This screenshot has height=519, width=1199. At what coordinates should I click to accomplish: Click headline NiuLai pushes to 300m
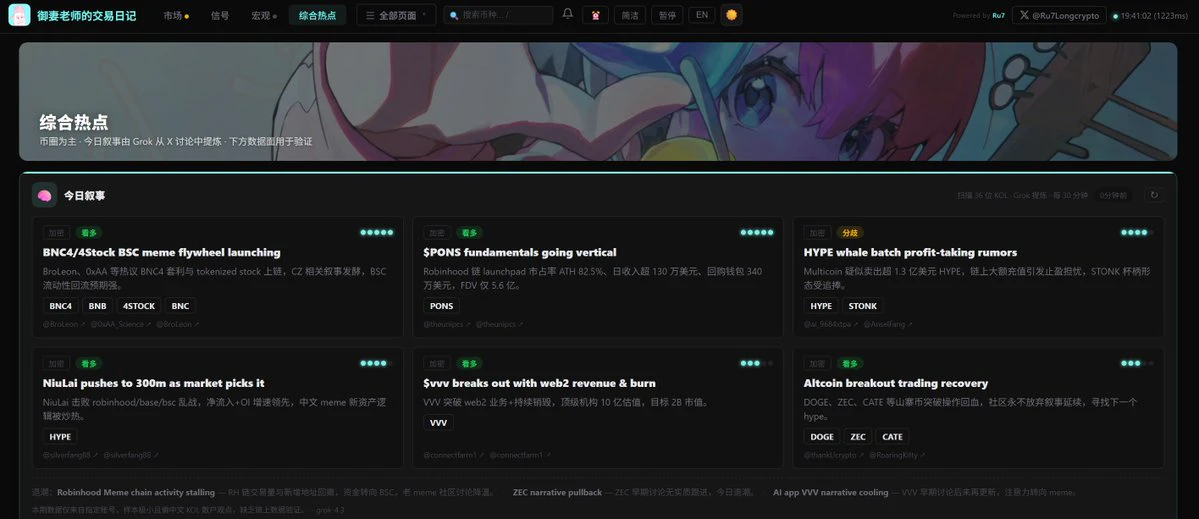[154, 383]
